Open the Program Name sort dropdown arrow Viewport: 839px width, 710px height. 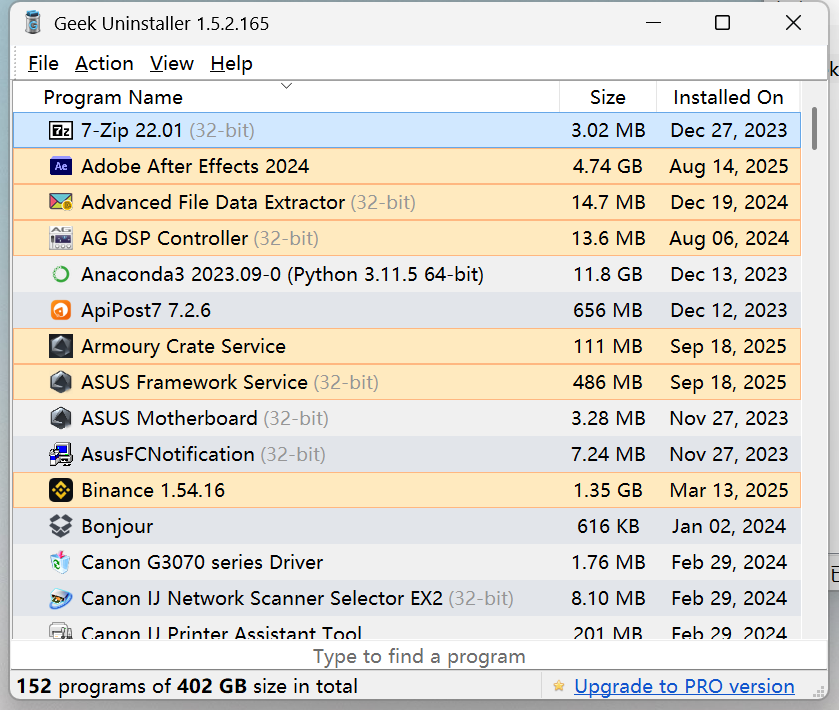pyautogui.click(x=286, y=87)
